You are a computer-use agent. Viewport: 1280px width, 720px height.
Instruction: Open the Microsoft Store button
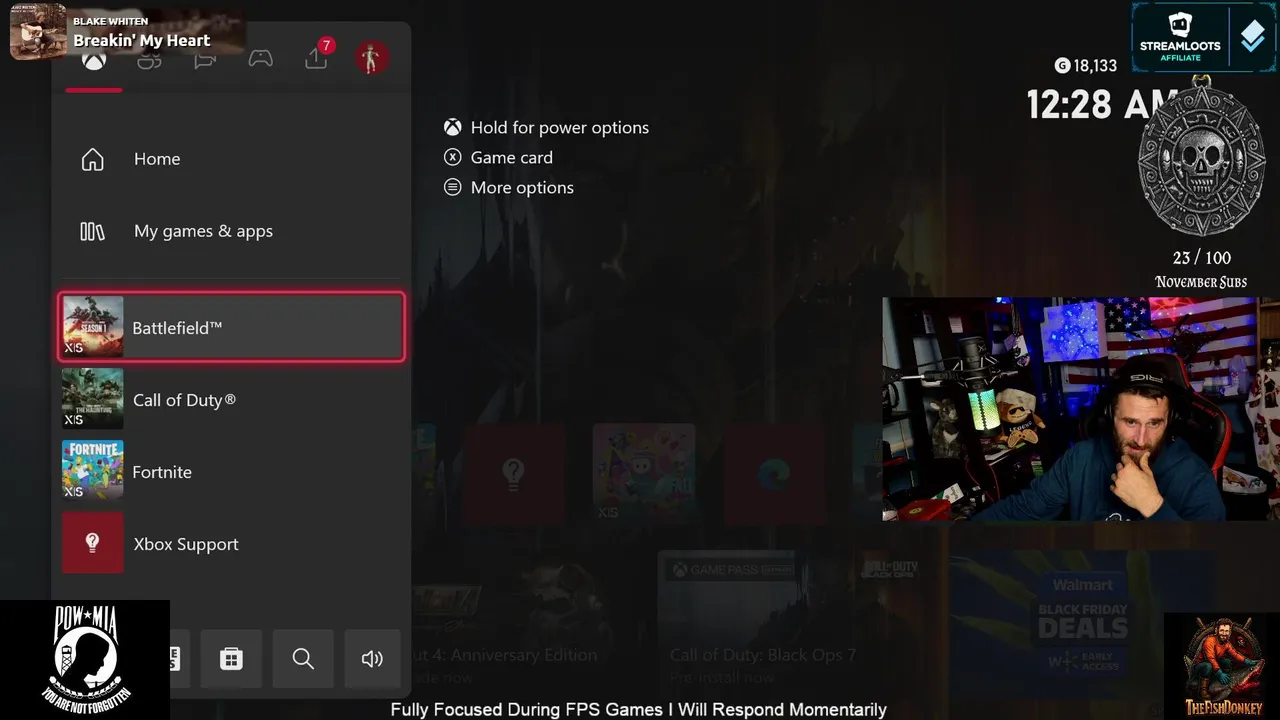point(231,658)
